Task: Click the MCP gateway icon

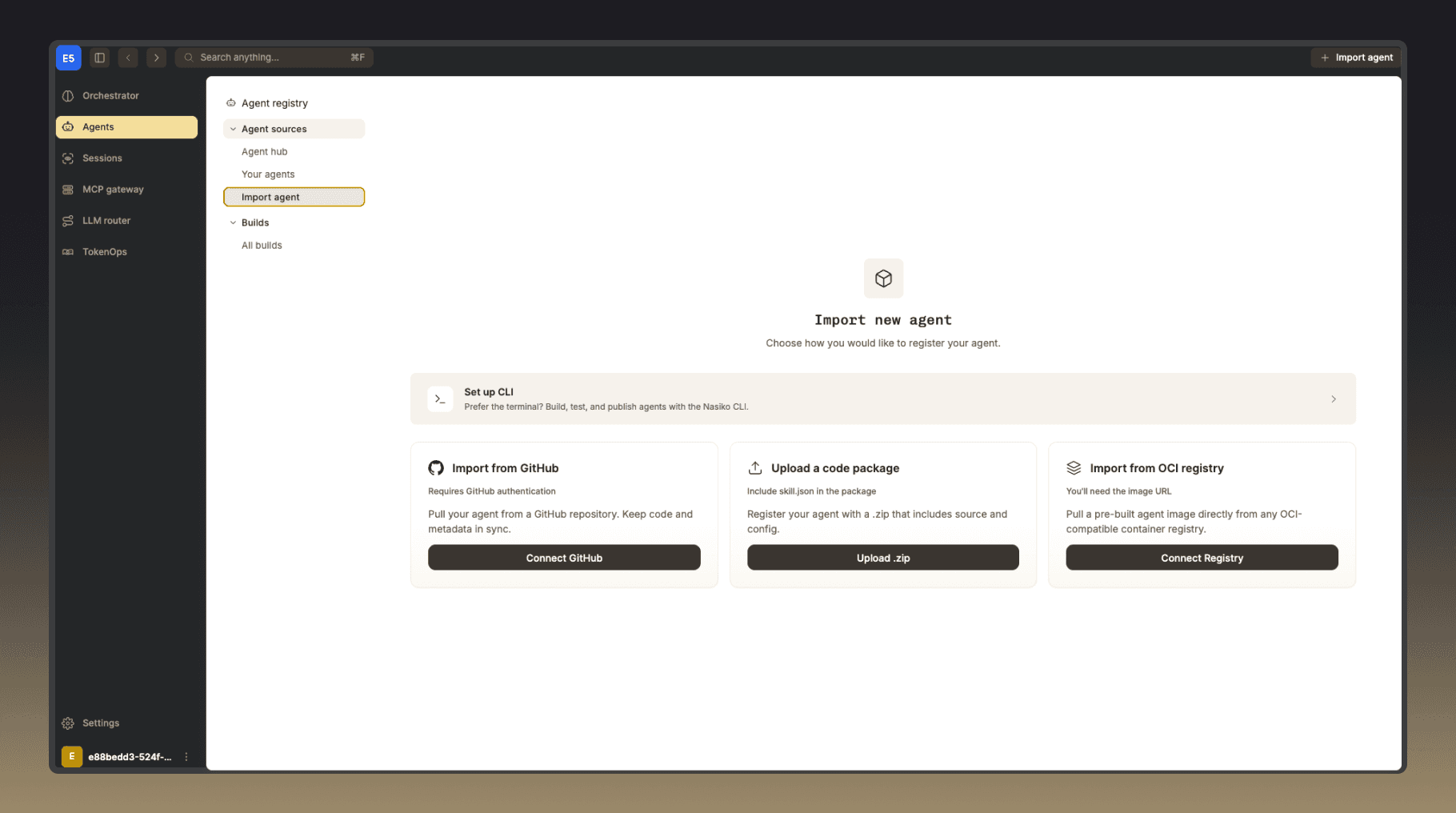Action: [68, 190]
